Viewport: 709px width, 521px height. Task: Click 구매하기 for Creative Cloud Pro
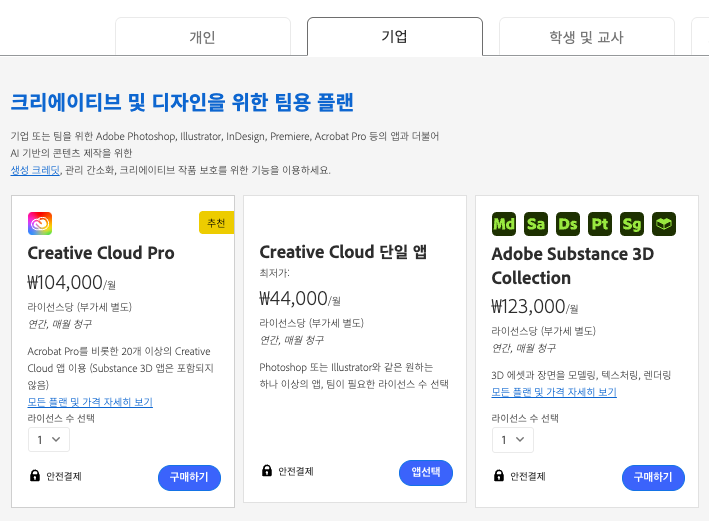click(x=189, y=478)
